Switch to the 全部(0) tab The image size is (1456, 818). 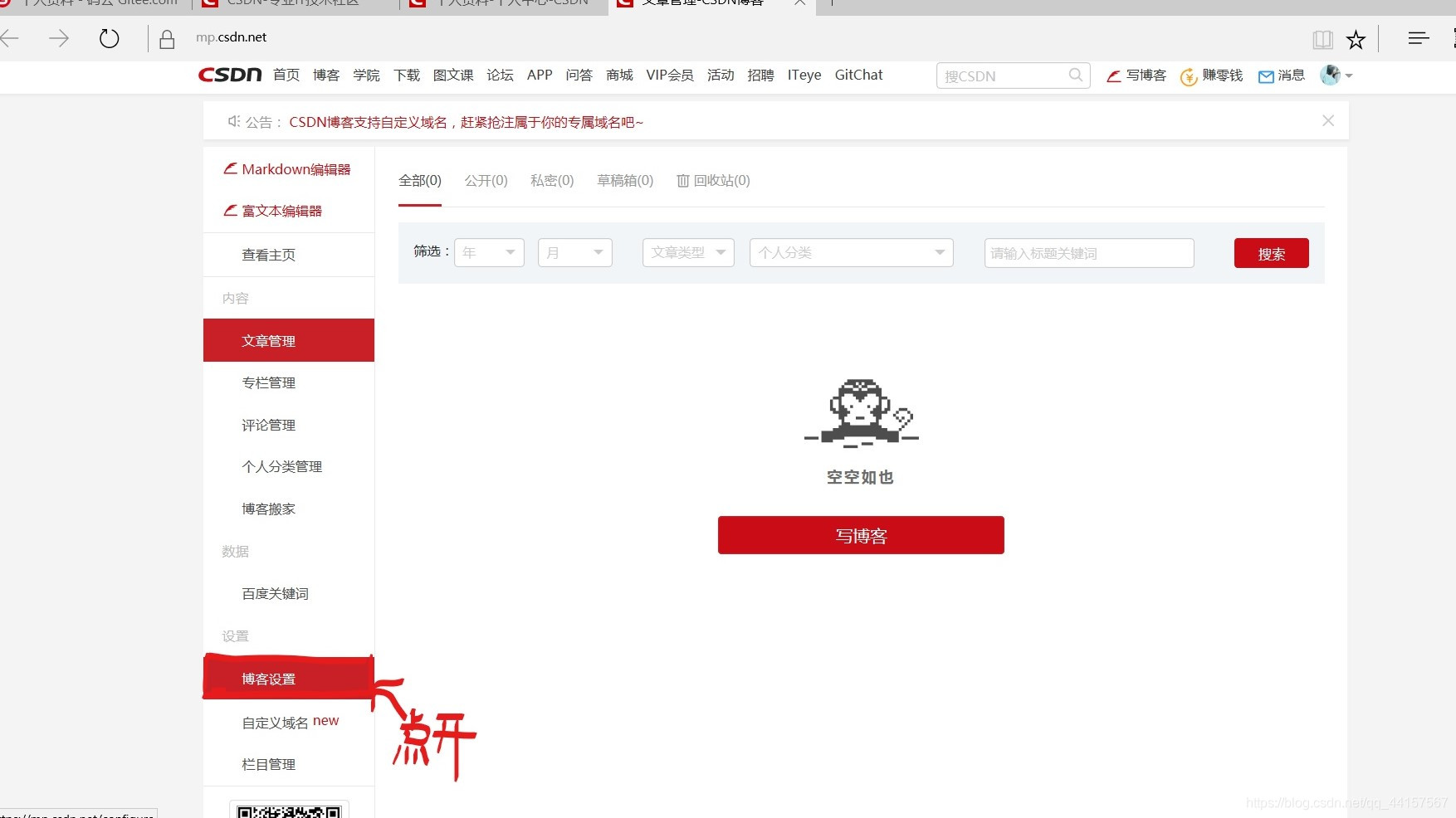point(420,181)
